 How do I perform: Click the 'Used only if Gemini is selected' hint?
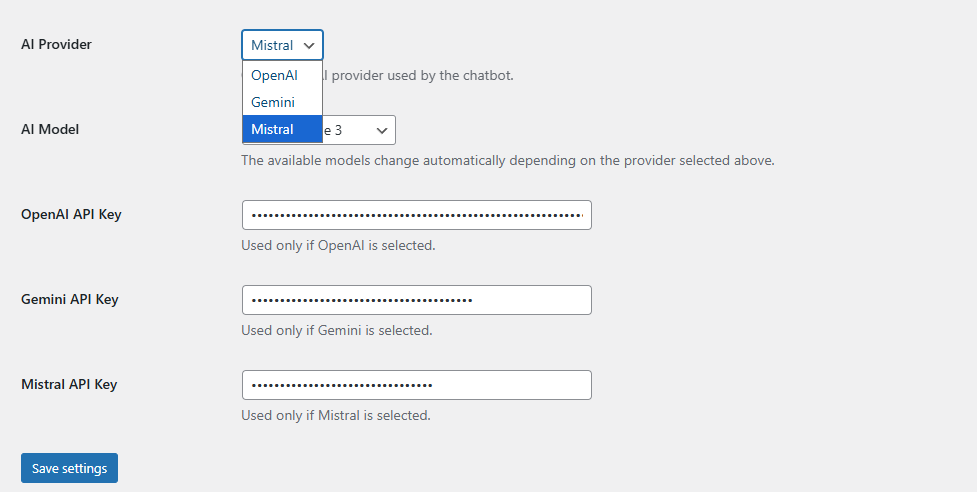(337, 330)
